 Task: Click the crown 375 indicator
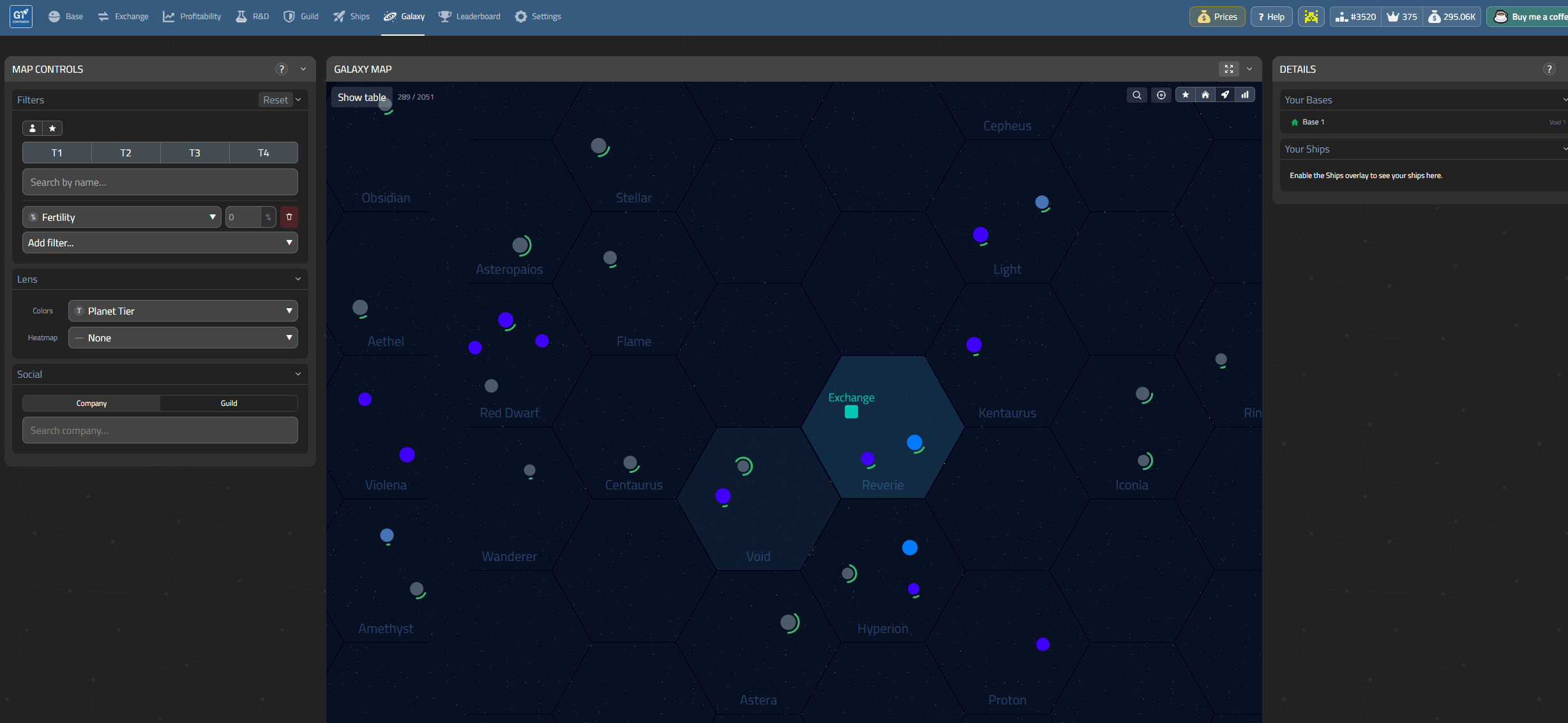tap(1402, 17)
